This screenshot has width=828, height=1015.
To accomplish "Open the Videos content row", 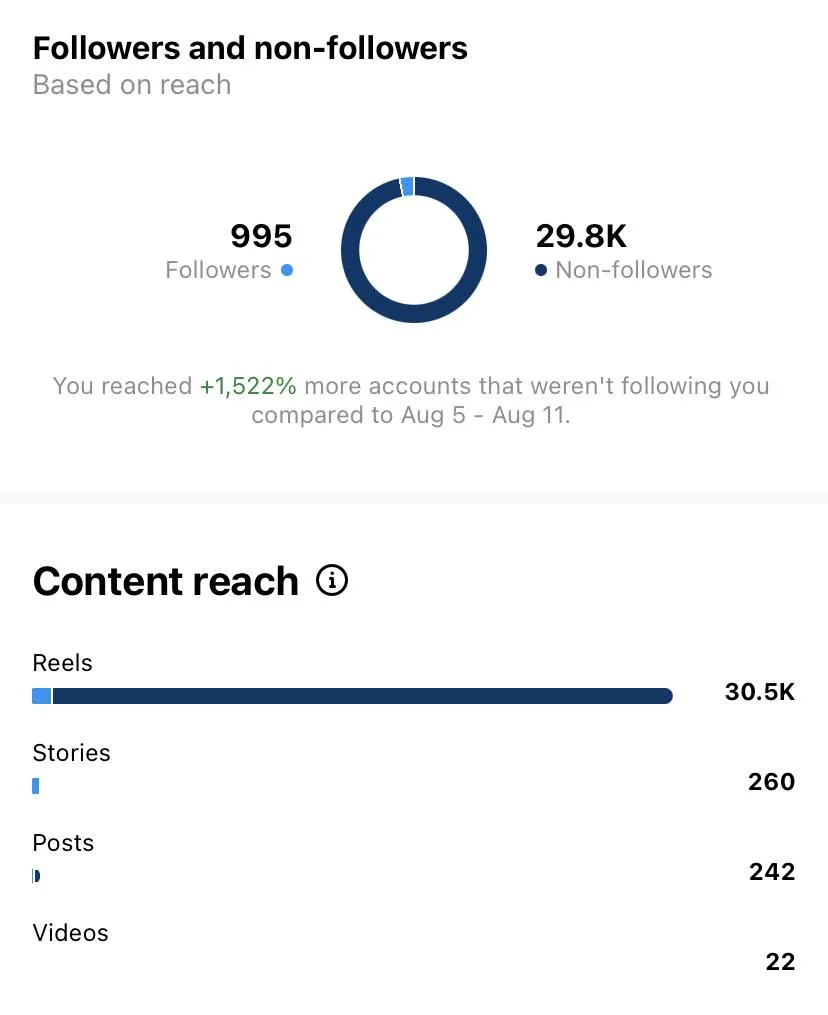I will click(x=414, y=948).
